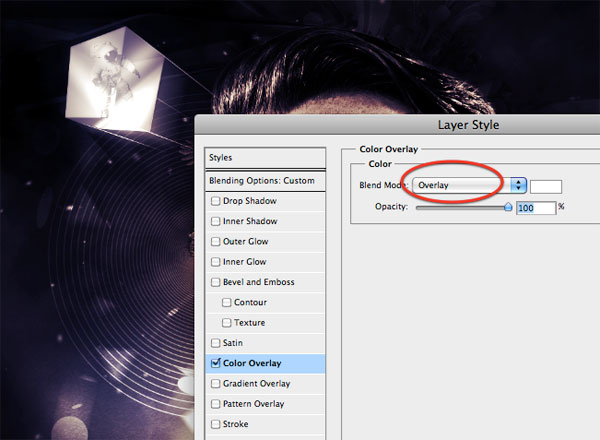Click the Opacity value input field
Viewport: 600px width, 440px height.
pyautogui.click(x=536, y=208)
